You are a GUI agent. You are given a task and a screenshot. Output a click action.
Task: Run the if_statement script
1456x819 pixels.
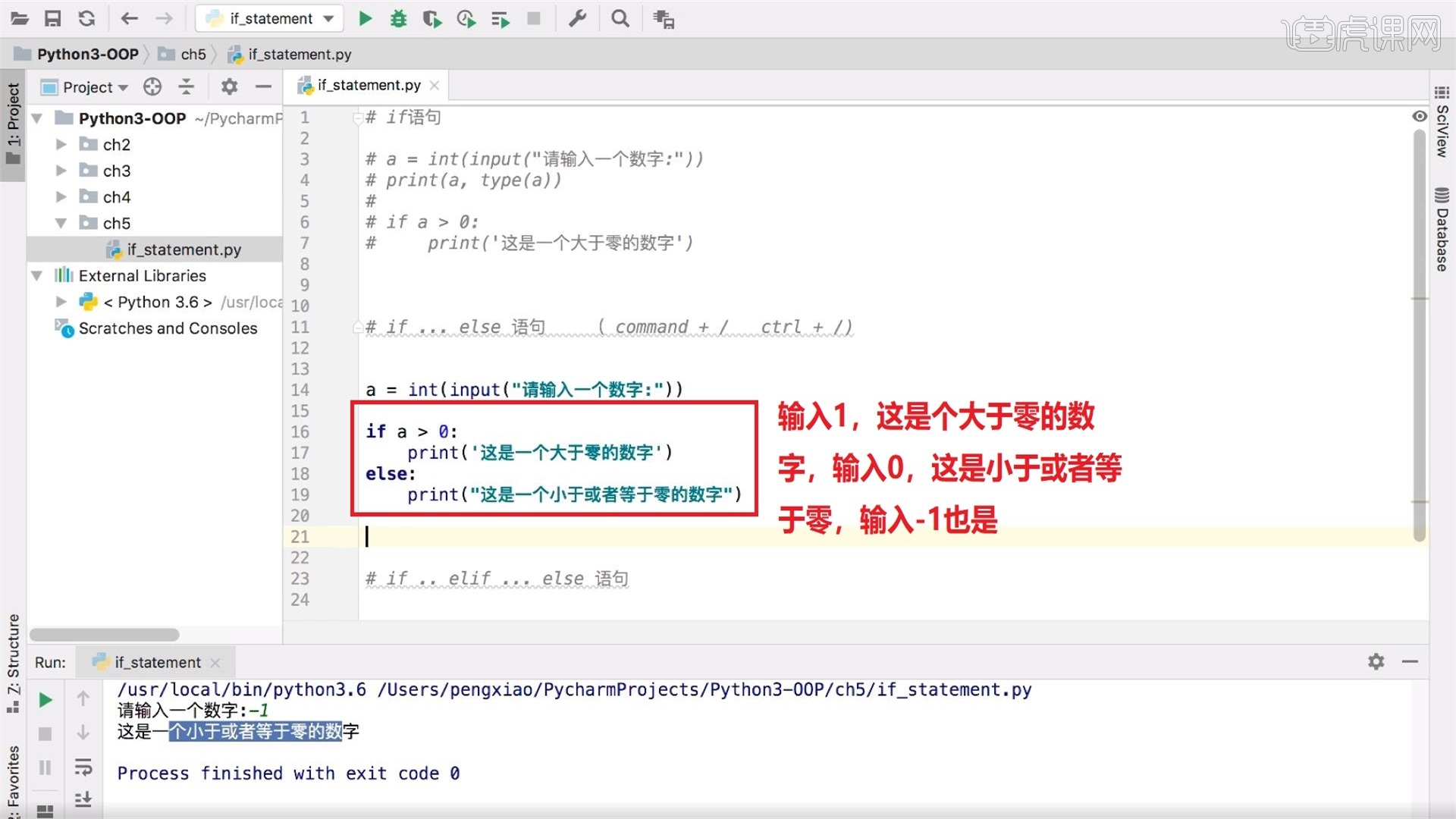click(365, 18)
